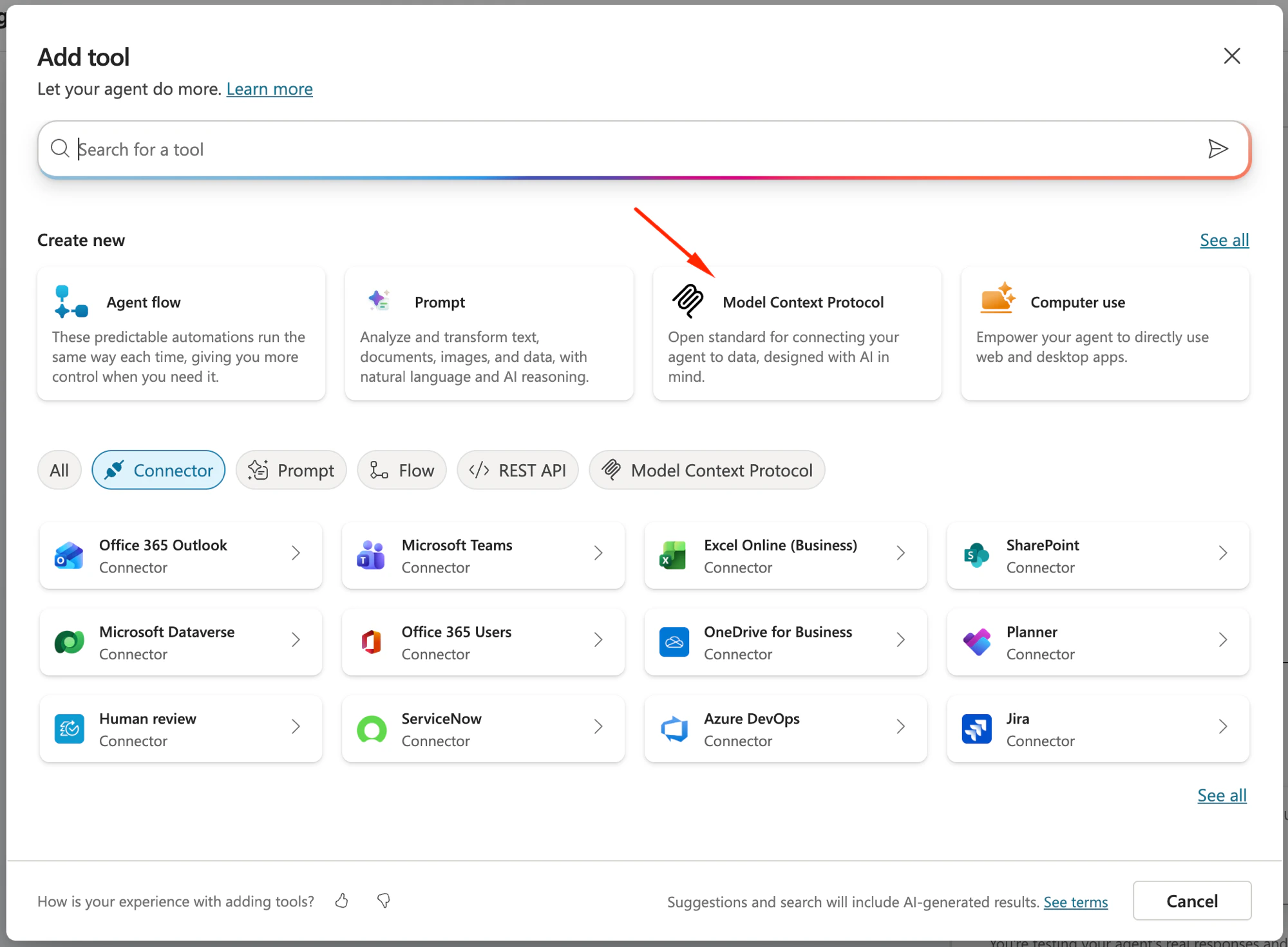Click the ServiceNow connector label
Screen dimensions: 1288x947
(442, 718)
